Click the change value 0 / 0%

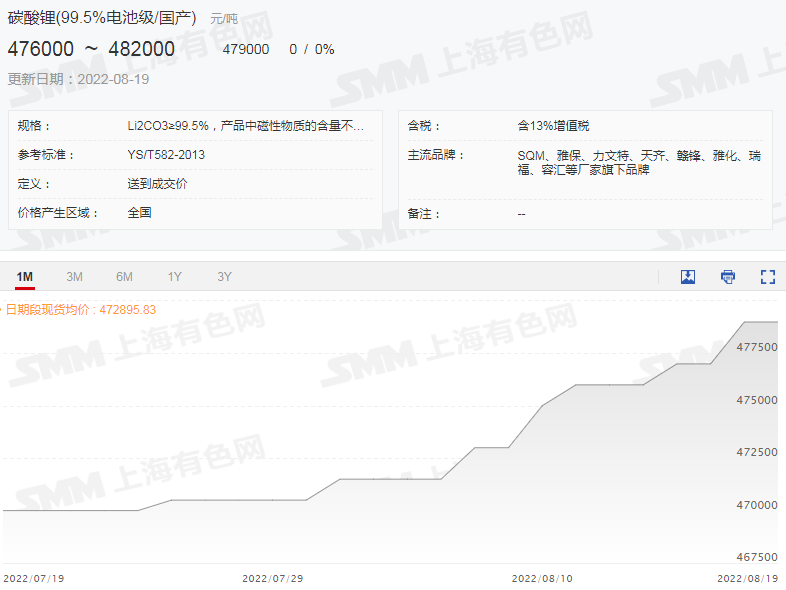pos(312,49)
